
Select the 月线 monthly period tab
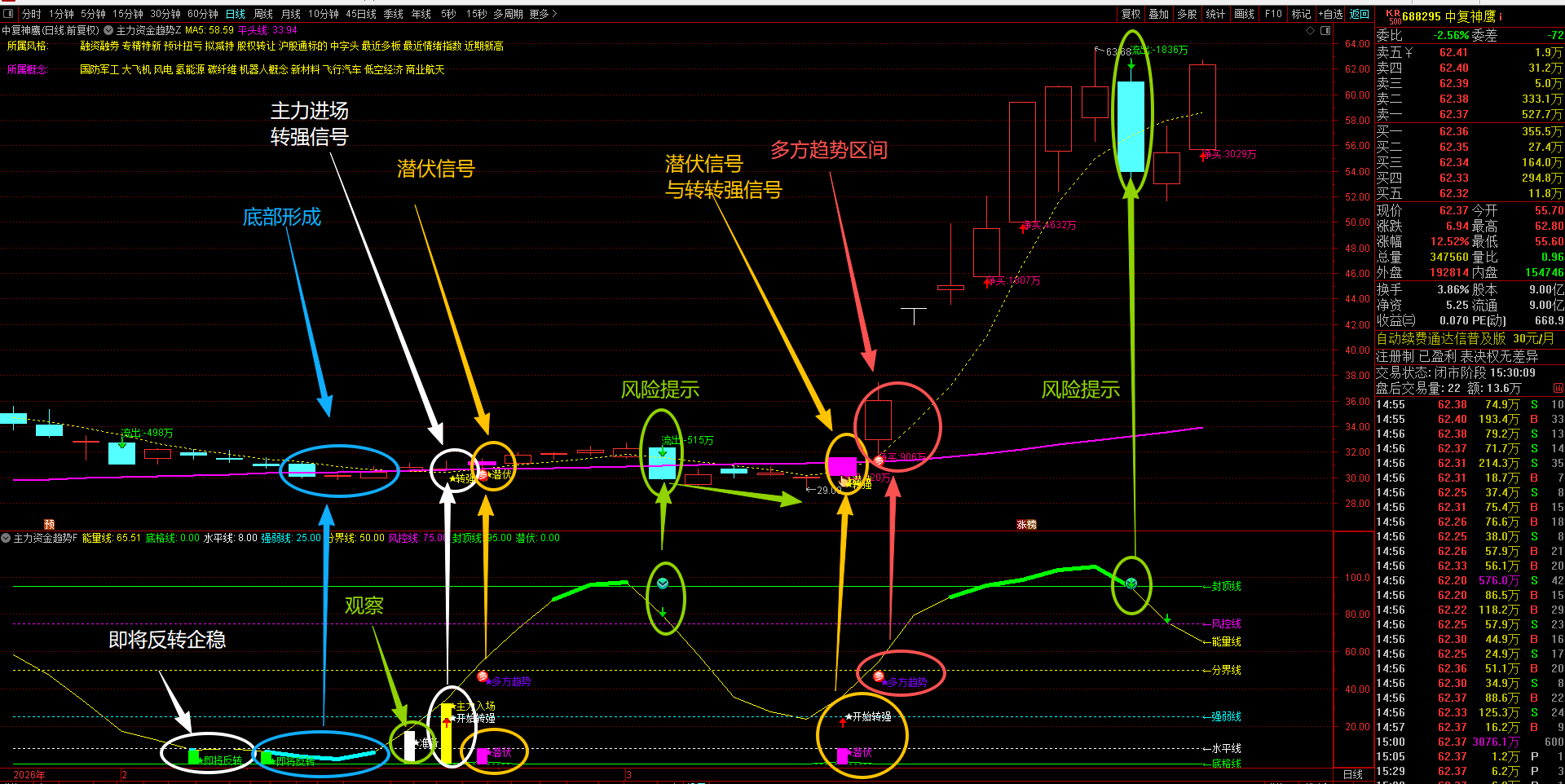click(x=291, y=14)
